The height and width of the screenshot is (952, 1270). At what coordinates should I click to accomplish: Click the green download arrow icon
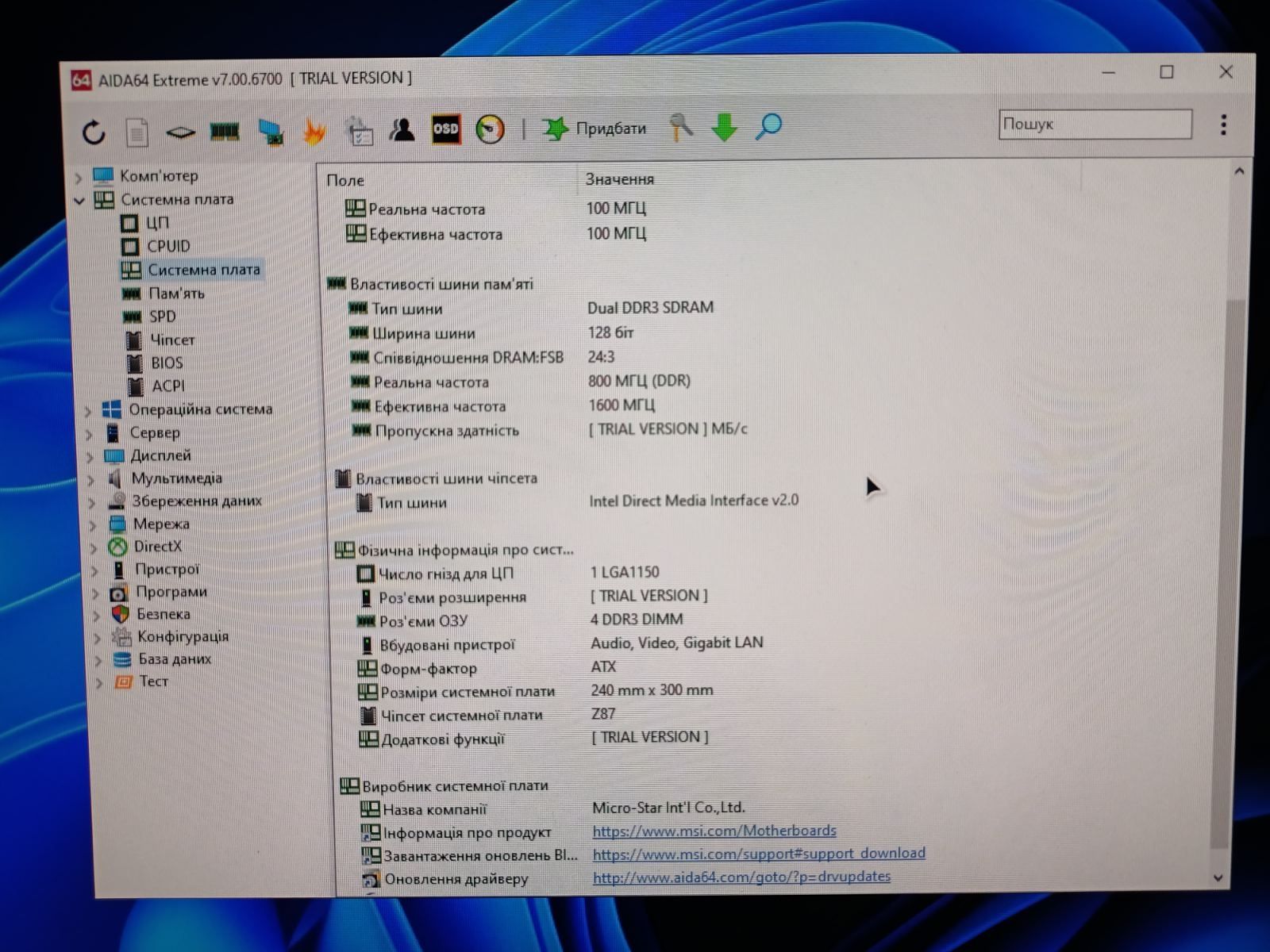724,127
